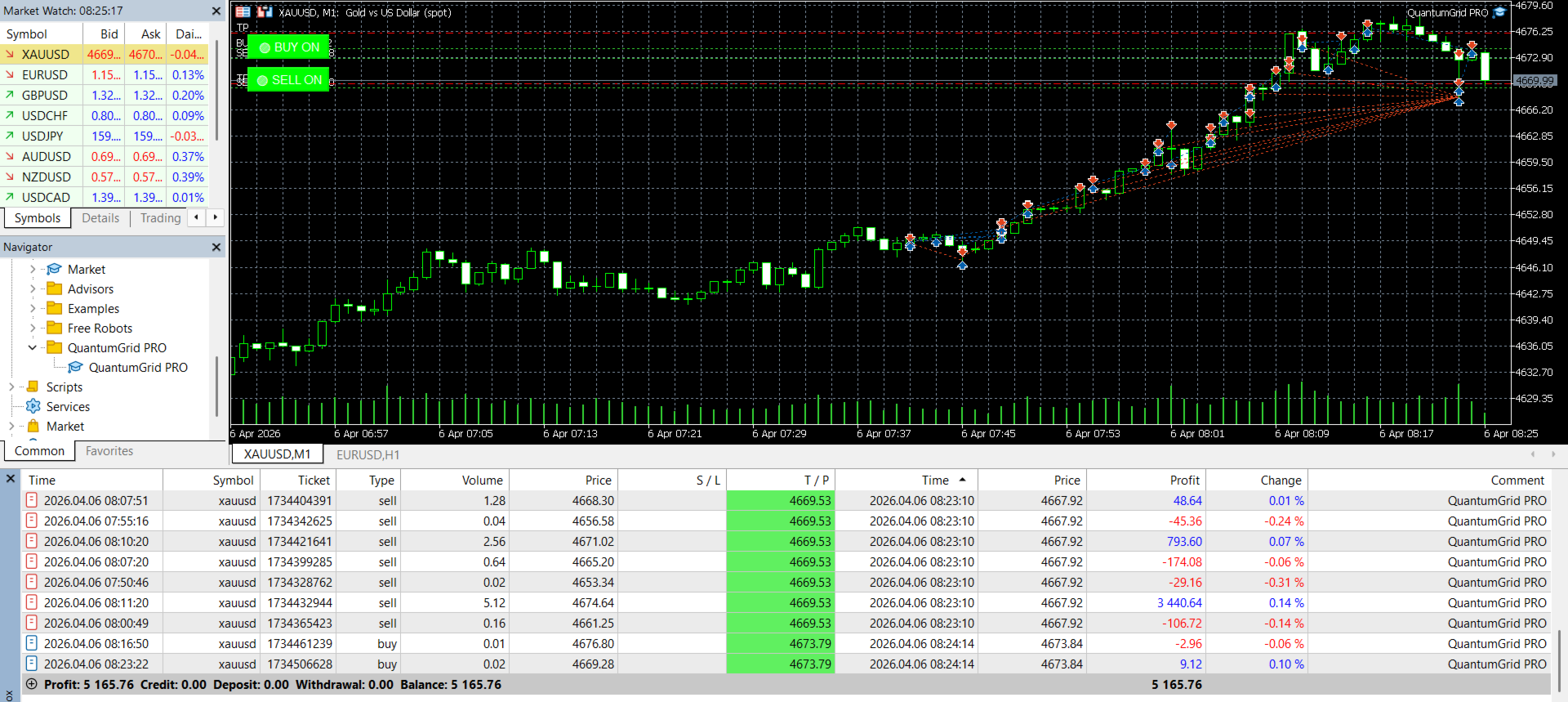Screen dimensions: 1568x702
Task: Select the Scripts icon in Navigator
Action: [x=33, y=387]
